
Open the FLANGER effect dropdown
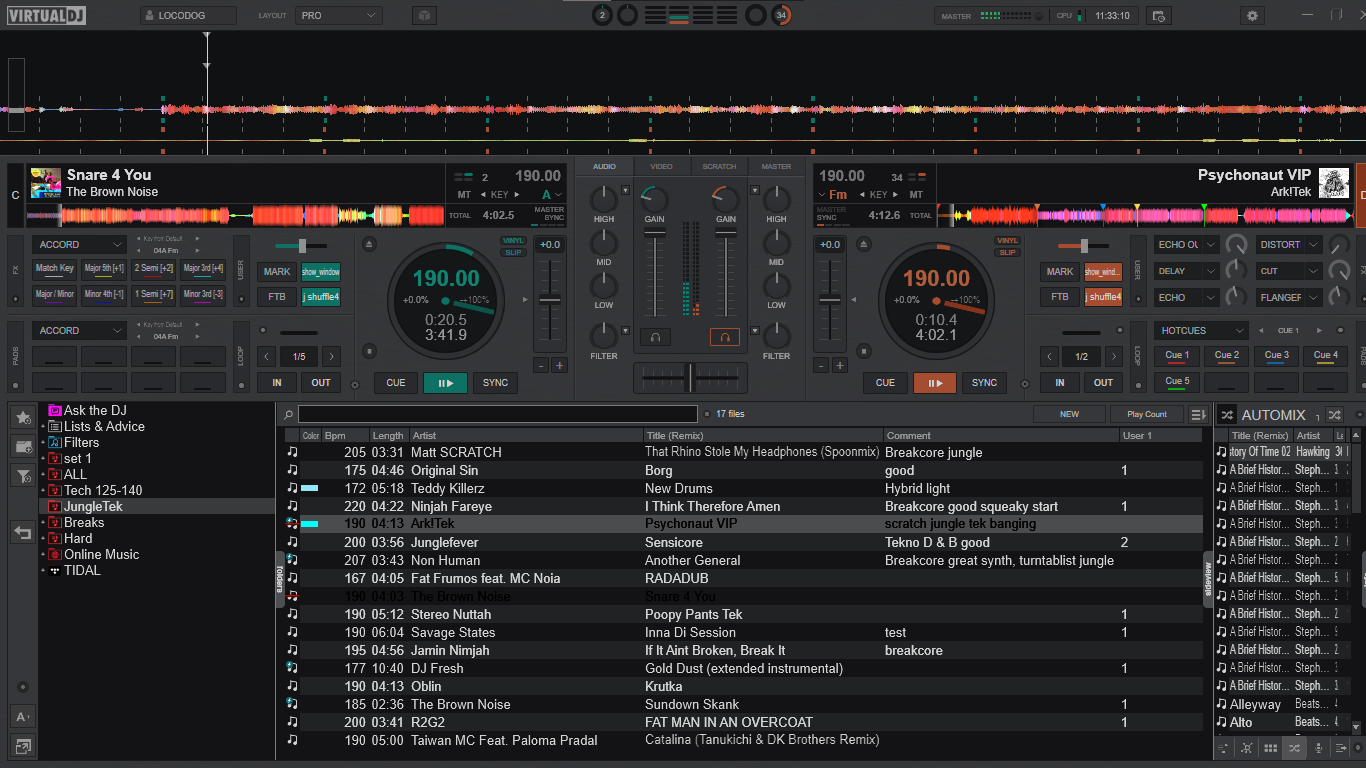click(x=1289, y=297)
